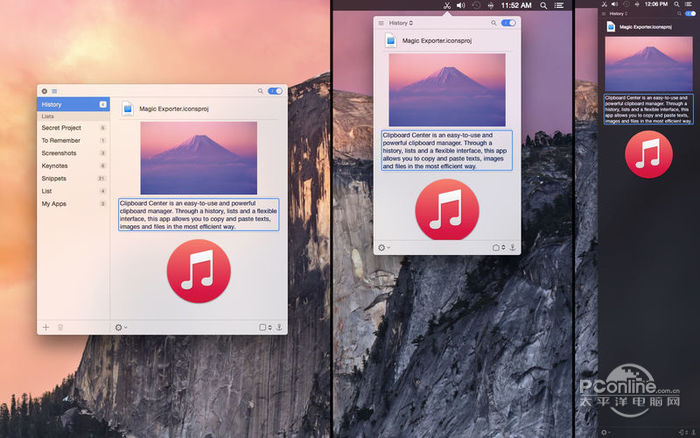This screenshot has width=700, height=438.
Task: Open the Screenshots list in the sidebar
Action: coord(61,153)
